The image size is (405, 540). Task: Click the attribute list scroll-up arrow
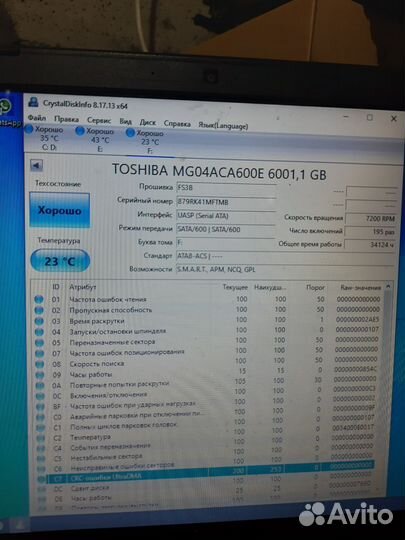(x=388, y=287)
